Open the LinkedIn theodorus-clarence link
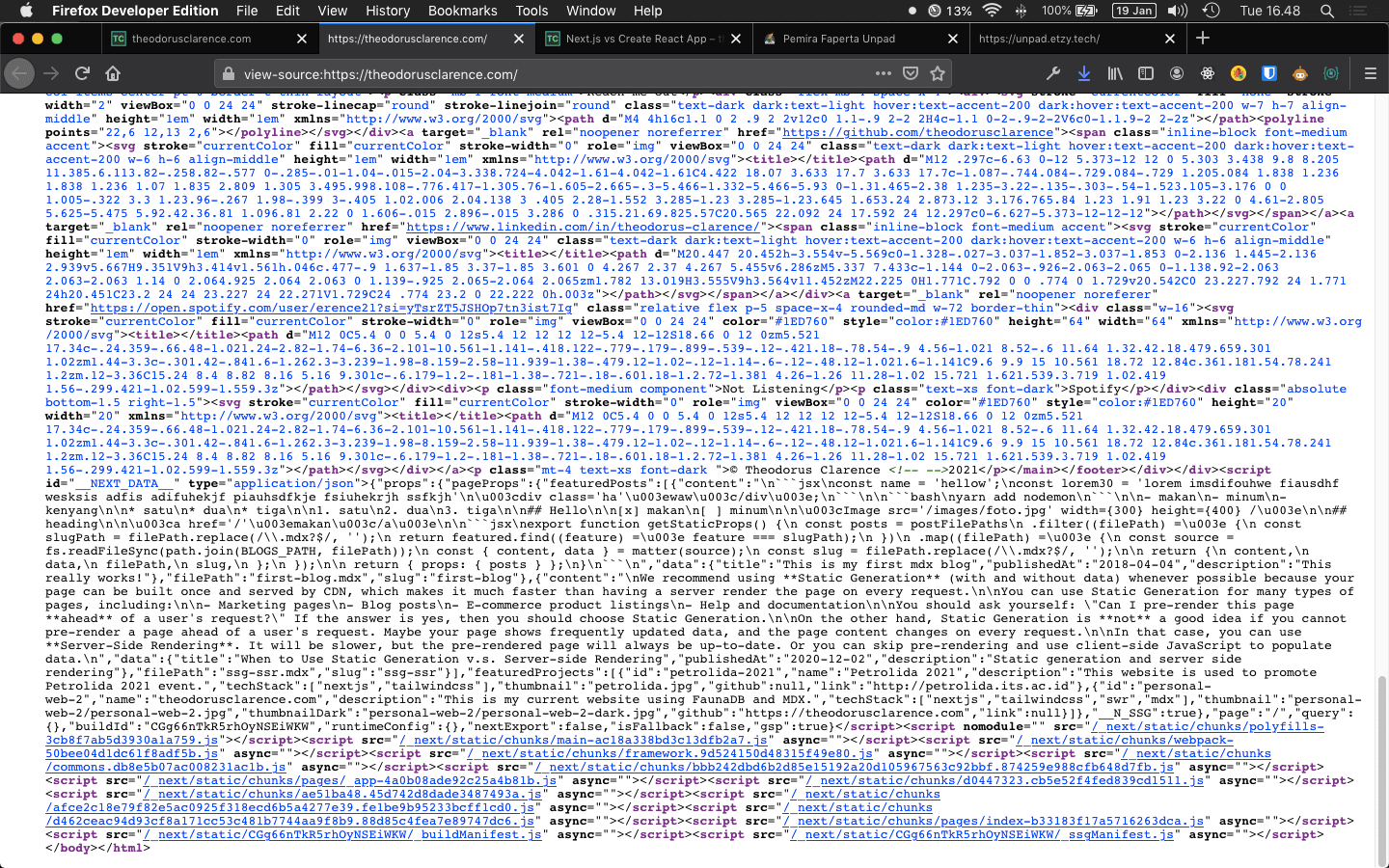Viewport: 1389px width, 868px height. 582,227
